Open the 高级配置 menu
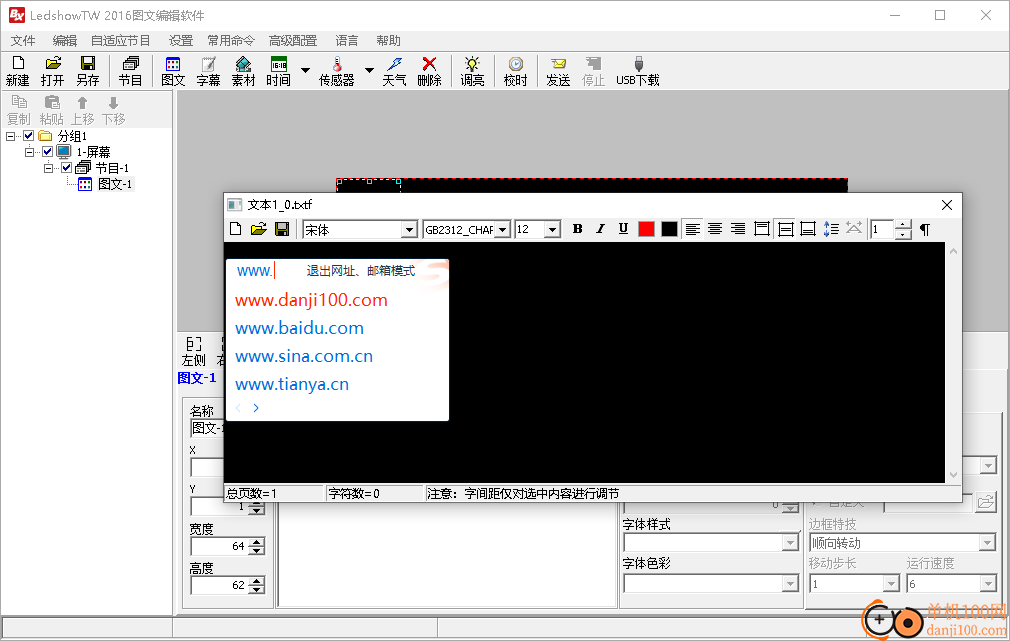The height and width of the screenshot is (641, 1010). pyautogui.click(x=292, y=41)
